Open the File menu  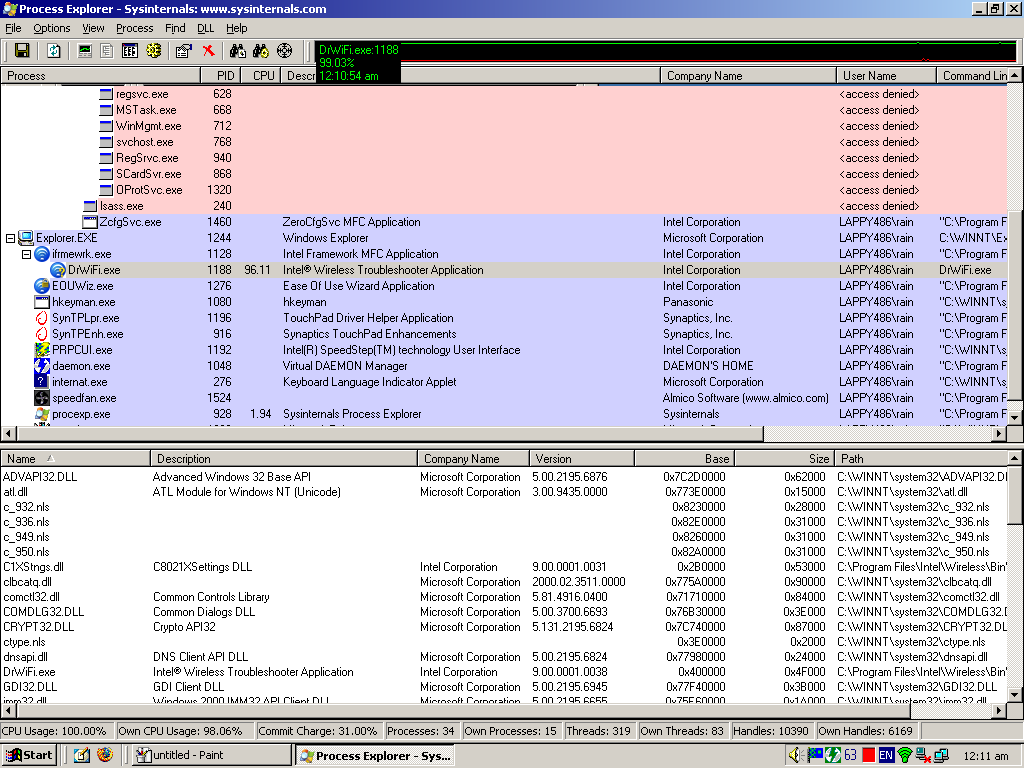[13, 28]
